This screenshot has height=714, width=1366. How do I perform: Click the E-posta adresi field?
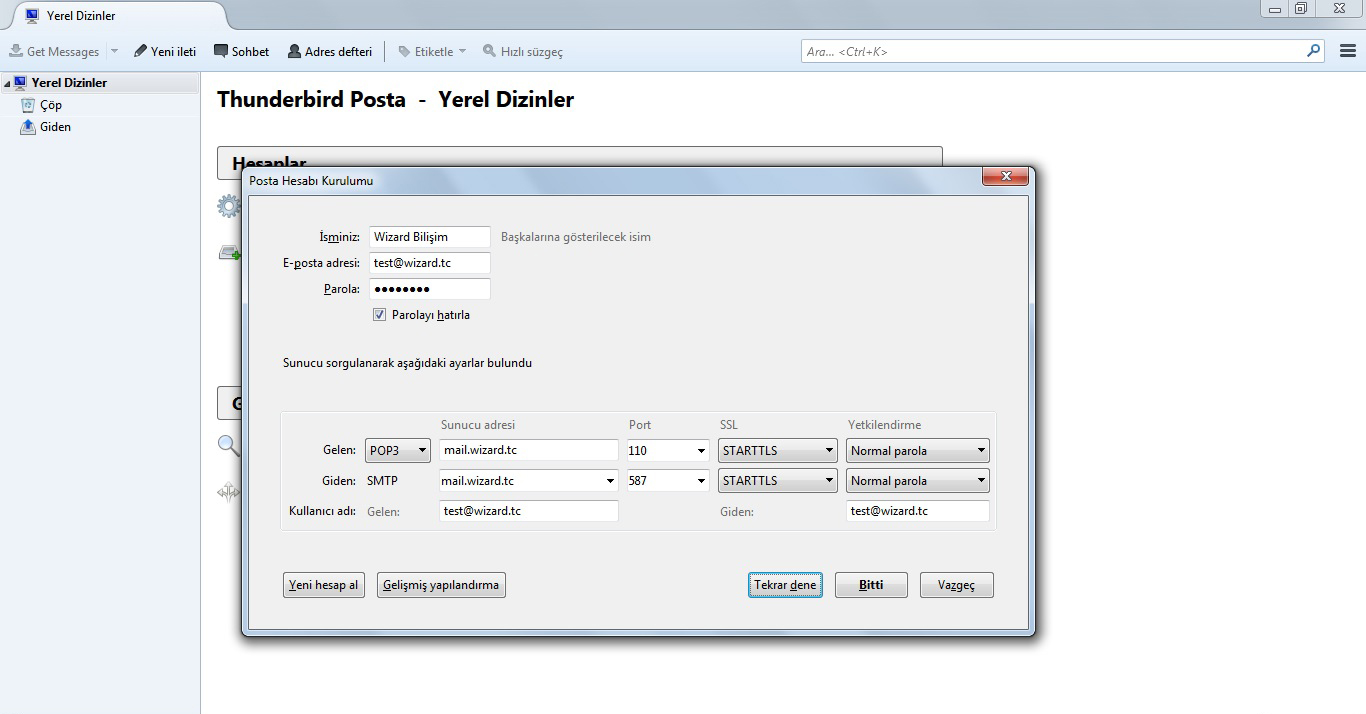[x=430, y=263]
